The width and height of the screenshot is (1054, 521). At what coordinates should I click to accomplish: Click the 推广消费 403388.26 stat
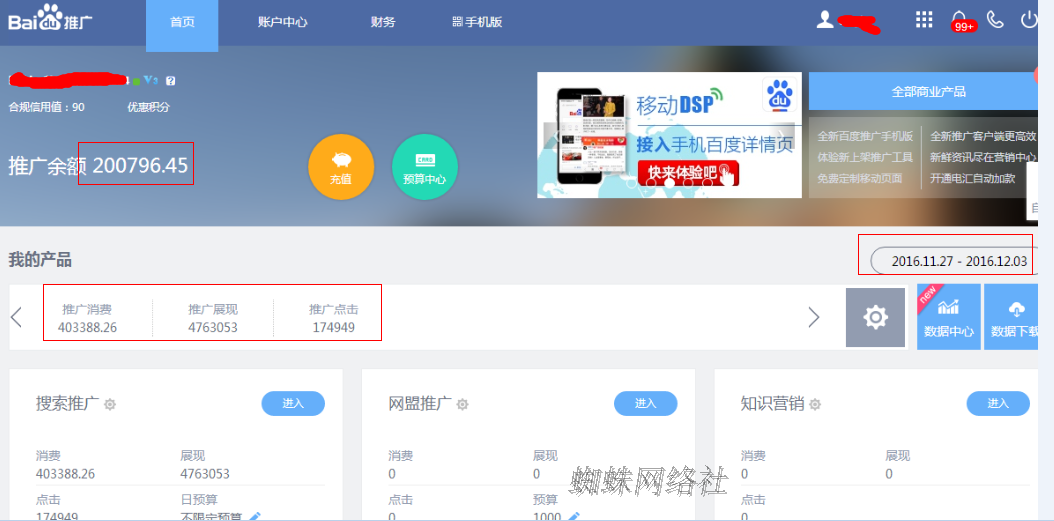(87, 319)
